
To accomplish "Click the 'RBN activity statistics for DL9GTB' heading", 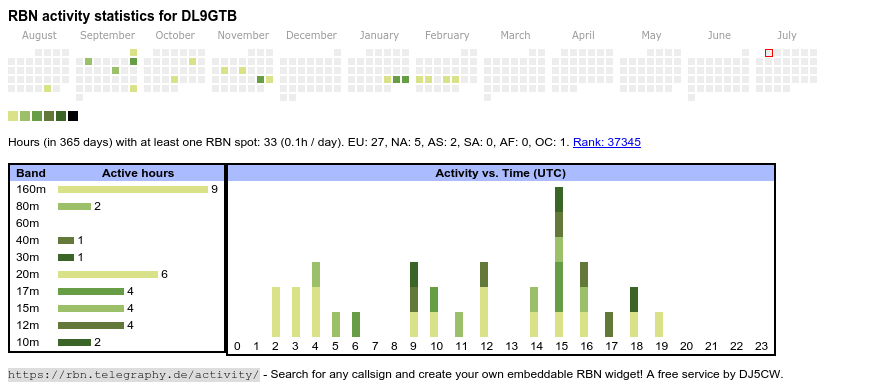I will pyautogui.click(x=123, y=16).
